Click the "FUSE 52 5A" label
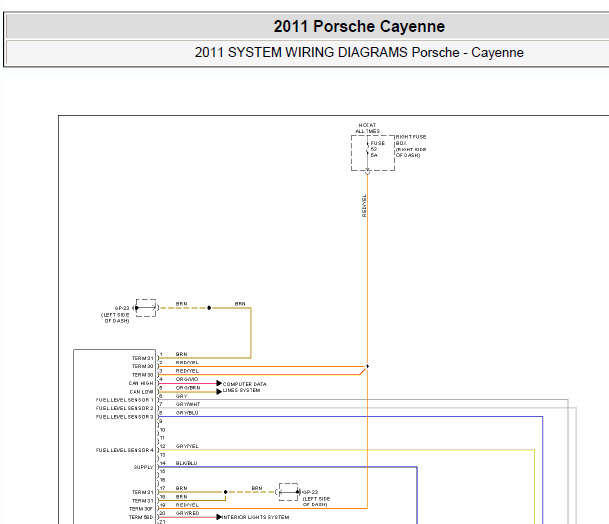Screen dimensions: 609x524 378,149
